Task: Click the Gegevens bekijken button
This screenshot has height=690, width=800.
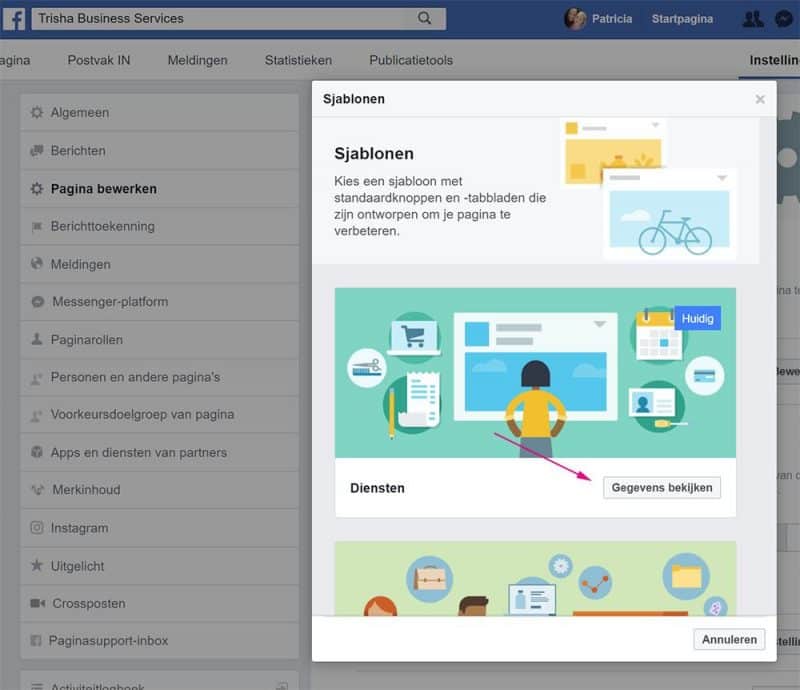Action: (x=662, y=488)
